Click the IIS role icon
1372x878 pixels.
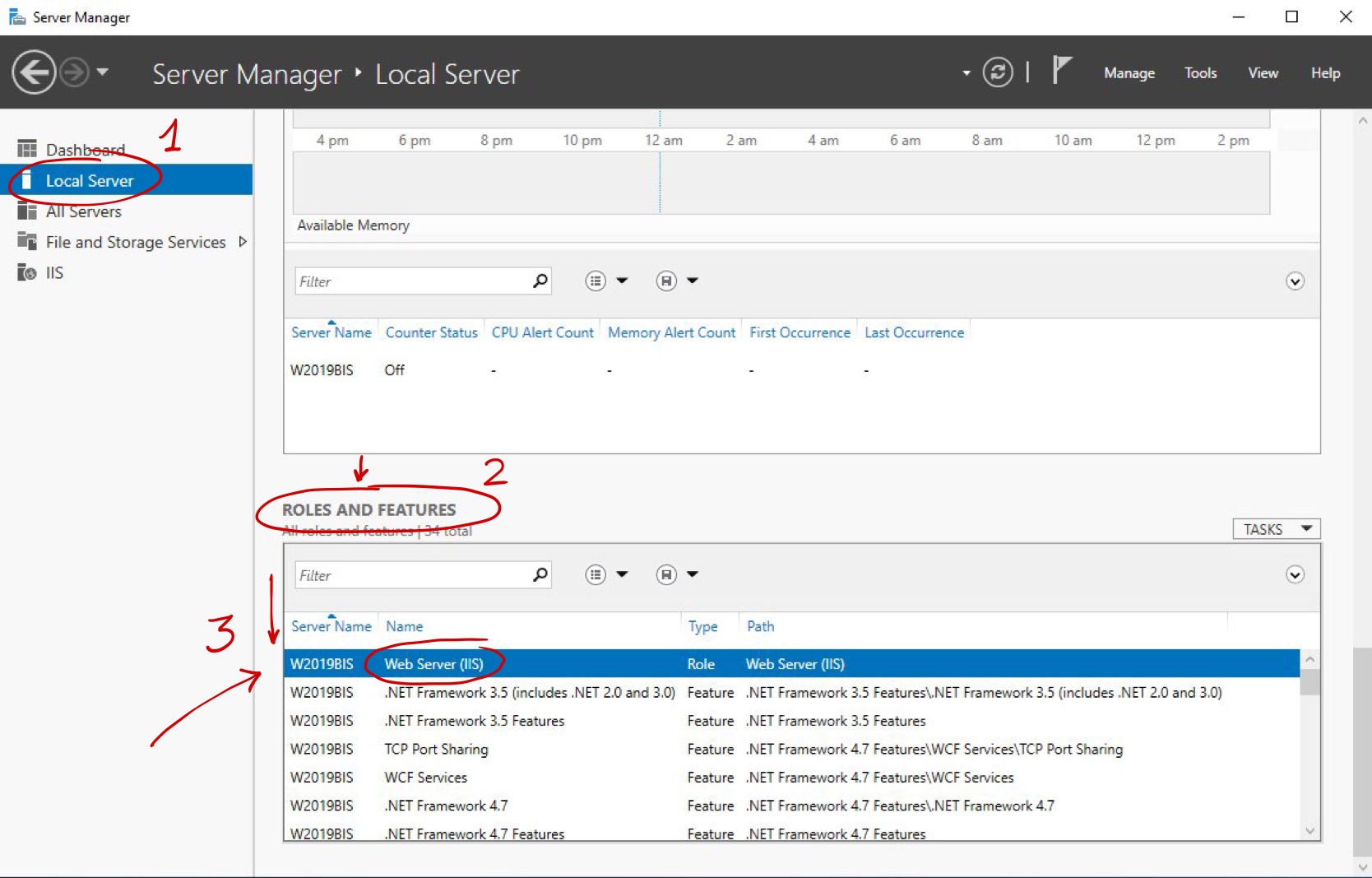click(x=27, y=272)
